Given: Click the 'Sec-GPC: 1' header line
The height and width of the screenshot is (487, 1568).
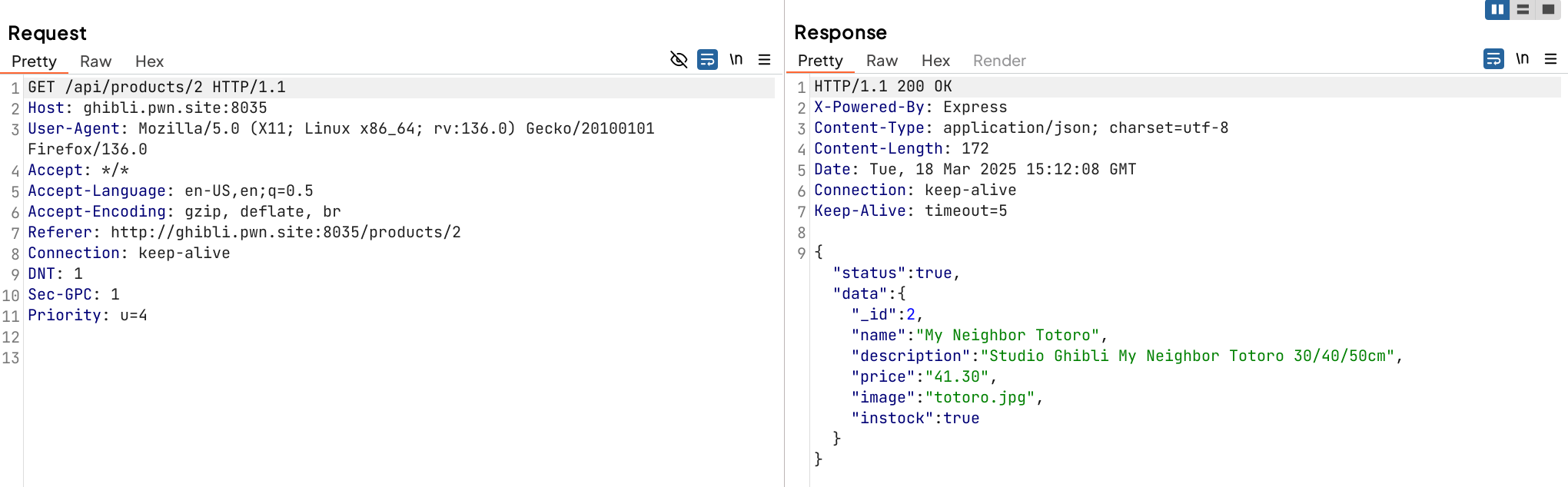Looking at the screenshot, I should click(74, 295).
